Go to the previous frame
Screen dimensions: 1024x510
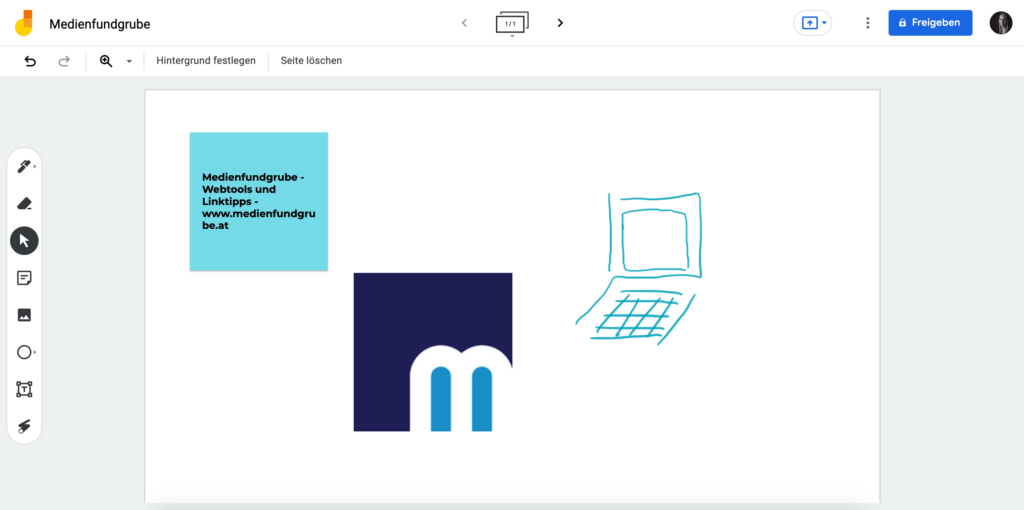click(464, 23)
